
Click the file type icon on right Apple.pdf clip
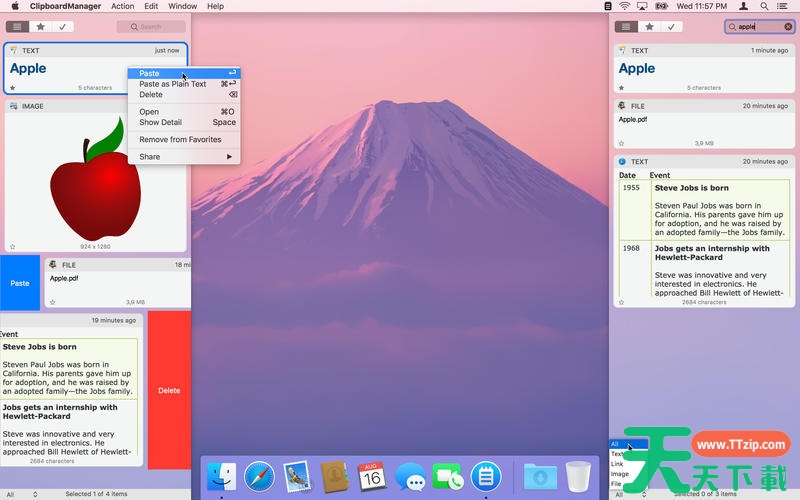pos(622,106)
